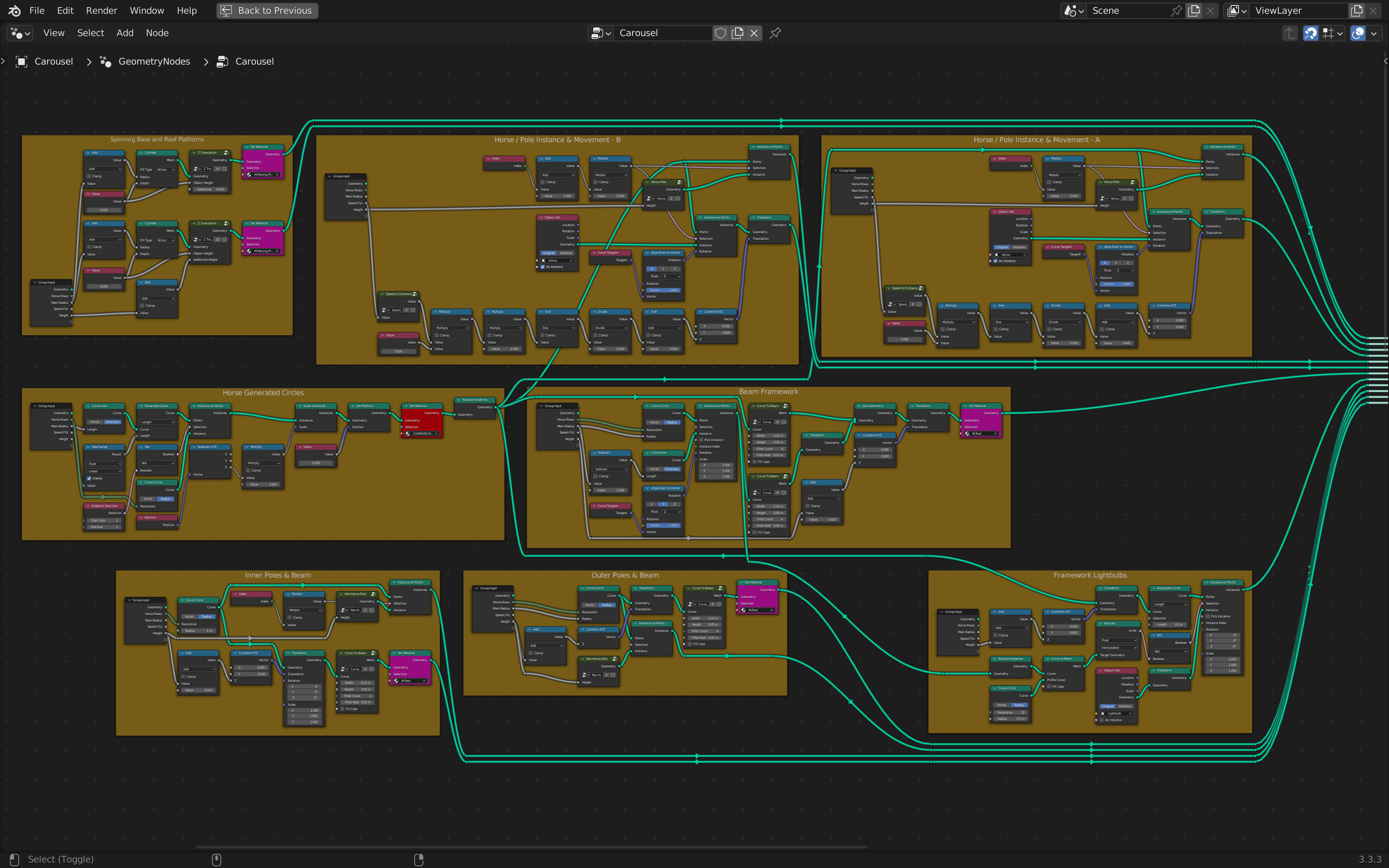Toggle the node editor overlays button
The height and width of the screenshot is (868, 1389).
click(x=1357, y=33)
